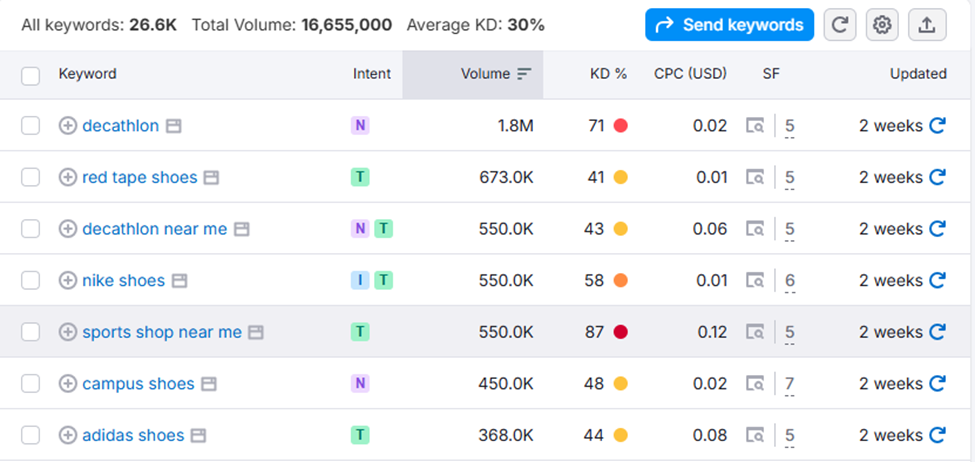View SERP features icon in decathlon row
975x462 pixels.
pos(755,126)
